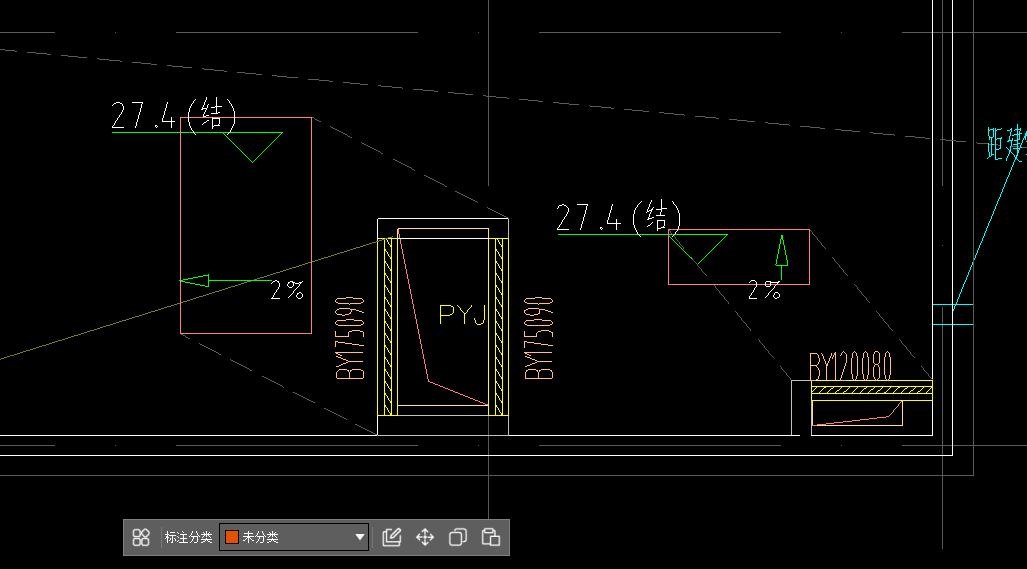
Task: Select the left 27.4(结) elevation text
Action: pyautogui.click(x=174, y=115)
